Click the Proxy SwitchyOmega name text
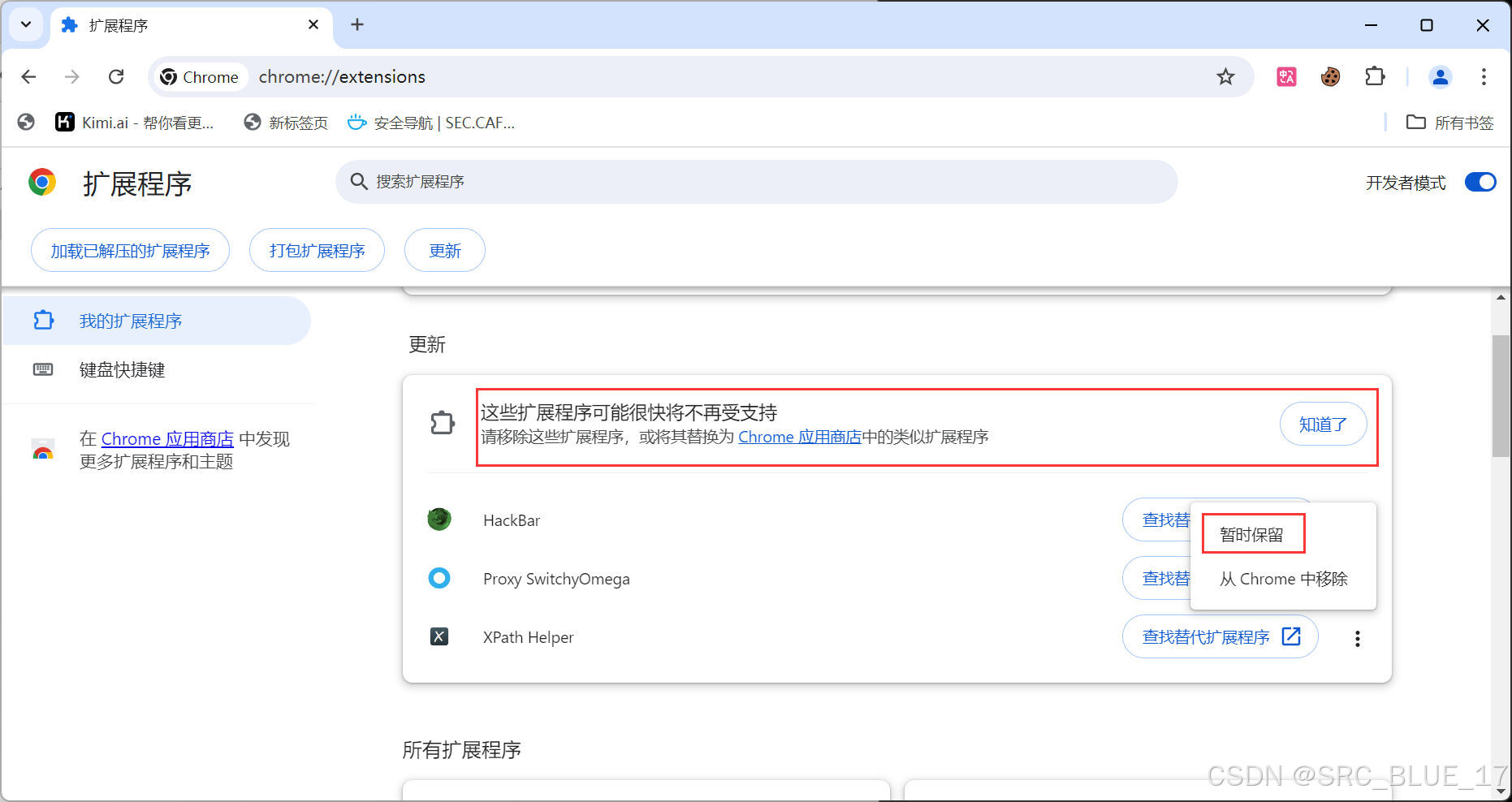 556,579
